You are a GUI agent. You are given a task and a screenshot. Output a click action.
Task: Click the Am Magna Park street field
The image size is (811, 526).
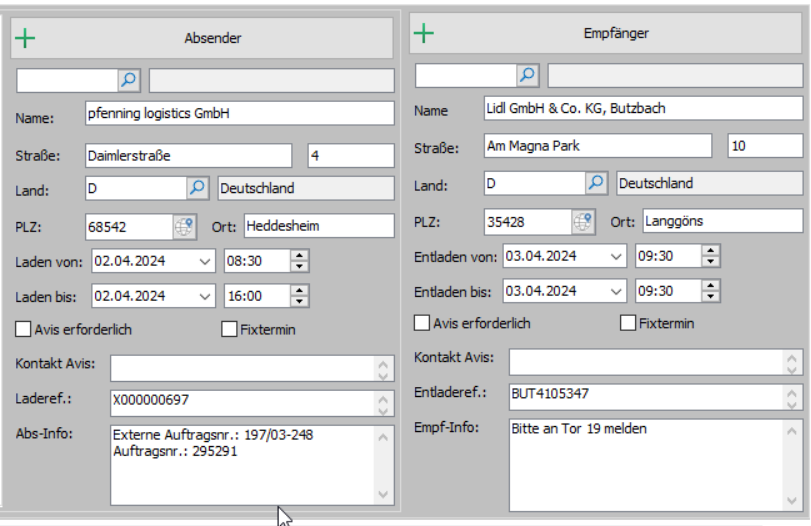tap(598, 146)
